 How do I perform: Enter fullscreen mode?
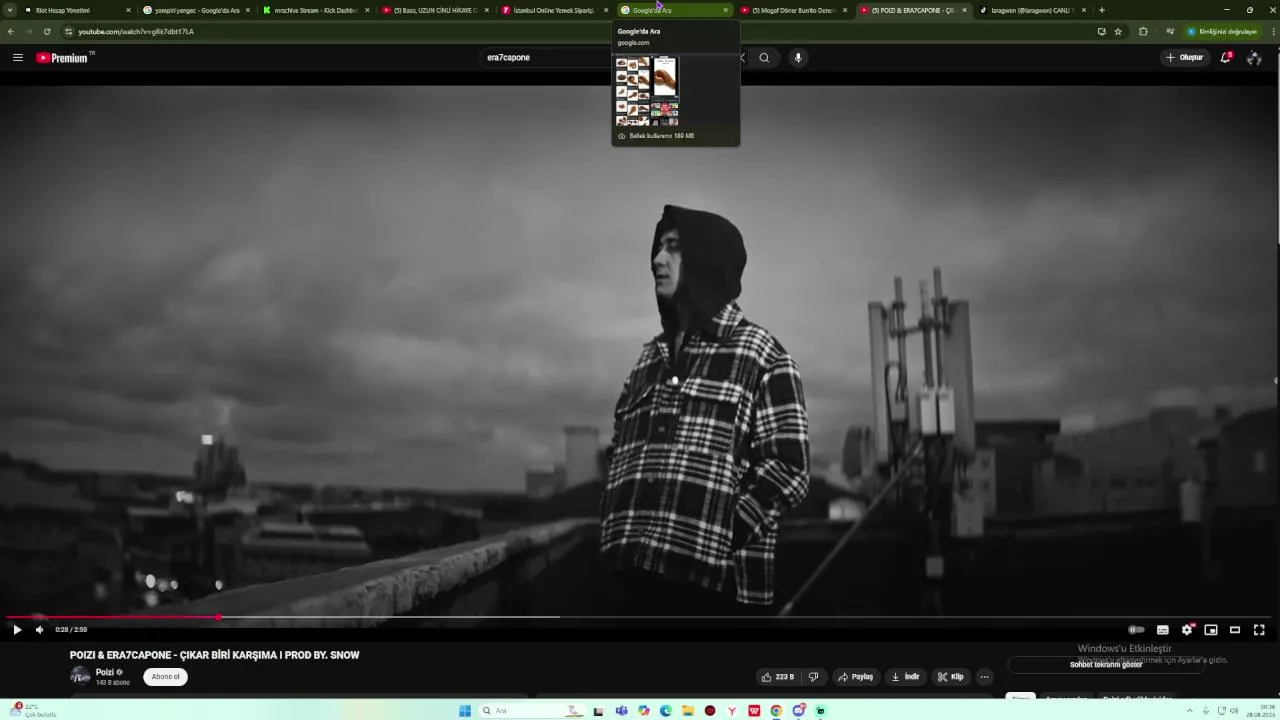pyautogui.click(x=1259, y=629)
